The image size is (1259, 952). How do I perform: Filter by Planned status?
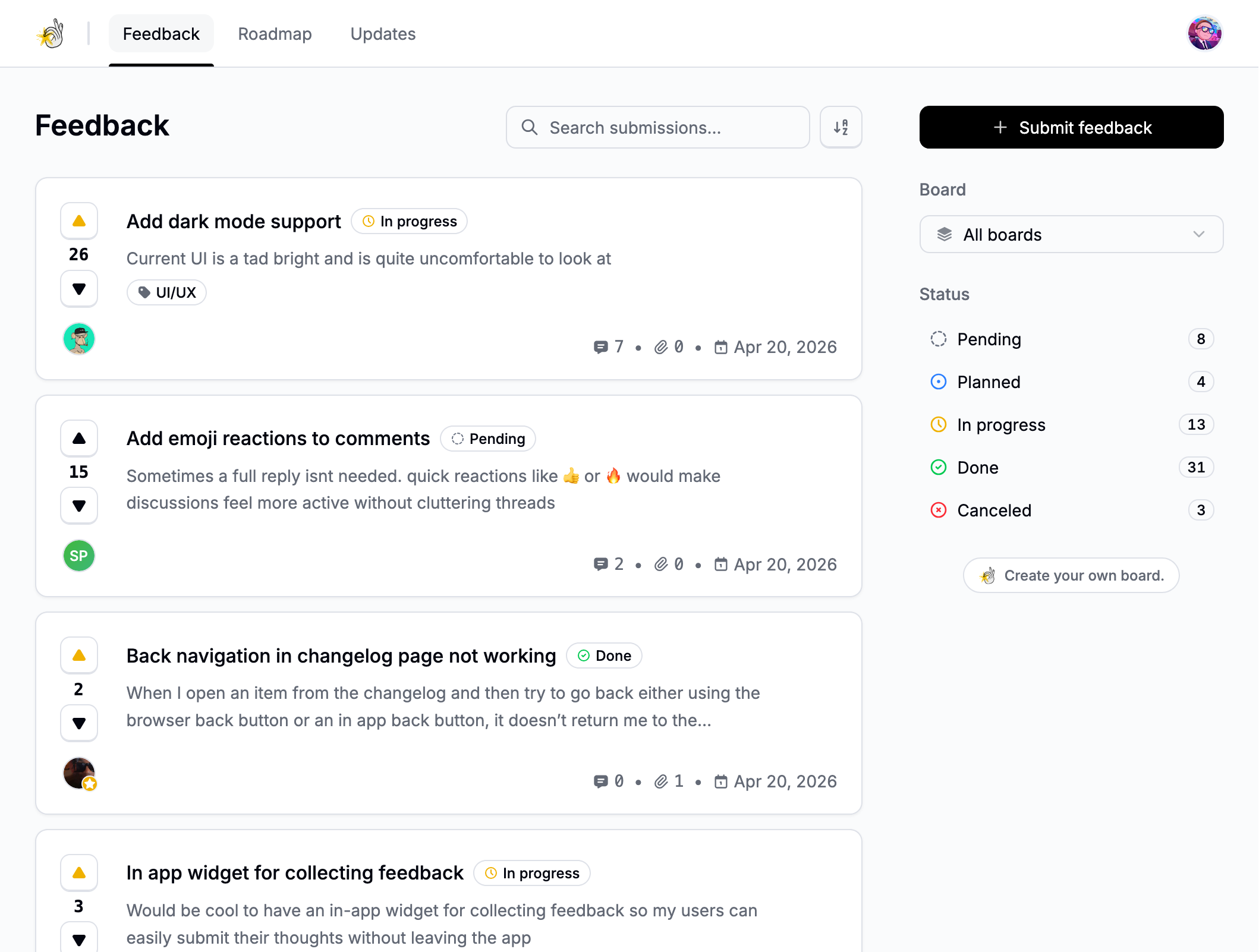click(x=1071, y=382)
